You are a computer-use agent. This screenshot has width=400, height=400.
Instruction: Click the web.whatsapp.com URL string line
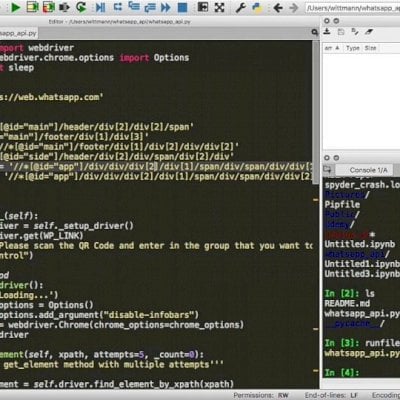[52, 97]
